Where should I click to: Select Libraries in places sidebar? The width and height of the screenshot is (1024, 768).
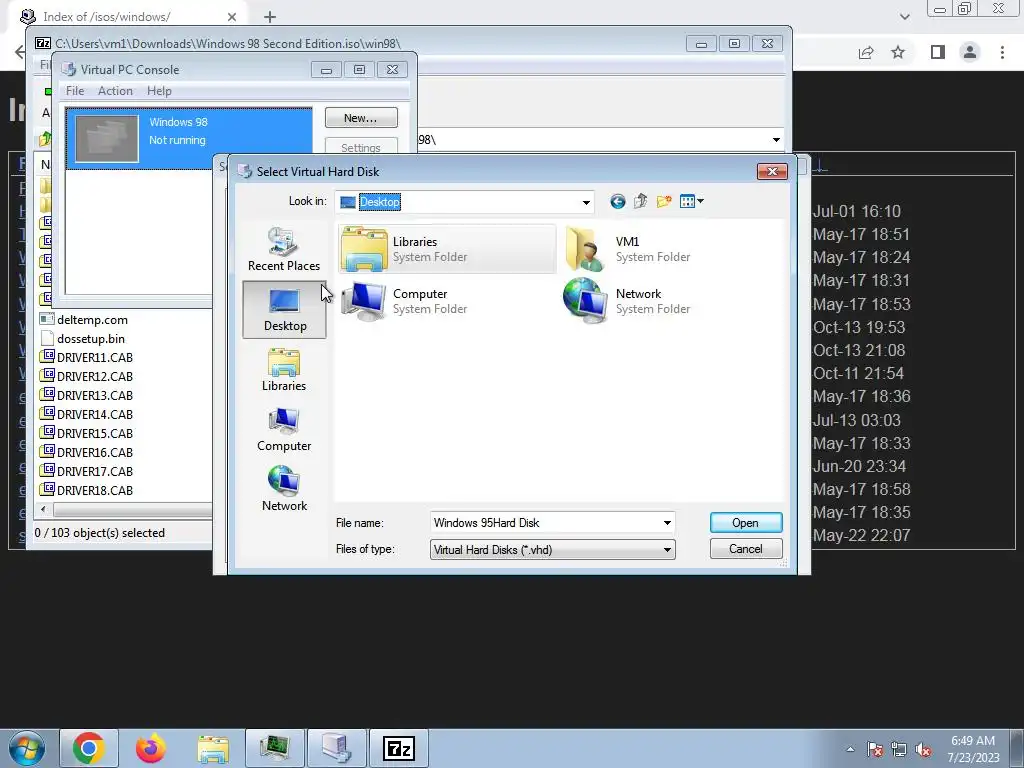pos(284,370)
